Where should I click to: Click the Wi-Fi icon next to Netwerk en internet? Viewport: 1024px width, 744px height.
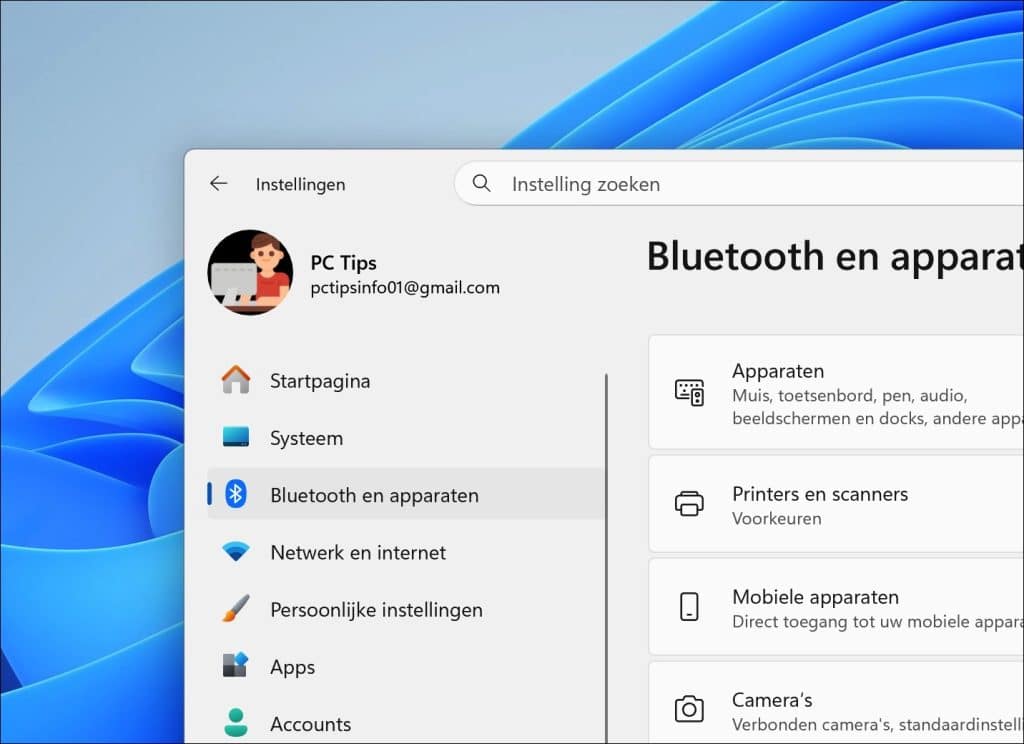pyautogui.click(x=234, y=551)
